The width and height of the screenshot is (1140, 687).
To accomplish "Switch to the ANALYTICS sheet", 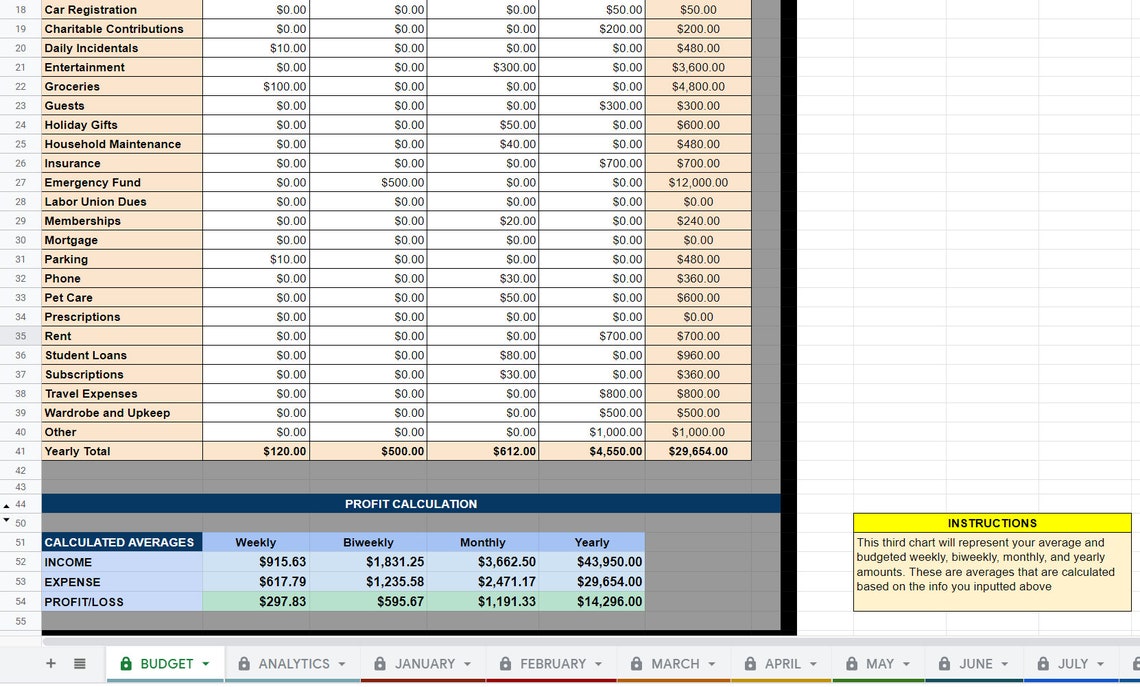I will pyautogui.click(x=293, y=663).
